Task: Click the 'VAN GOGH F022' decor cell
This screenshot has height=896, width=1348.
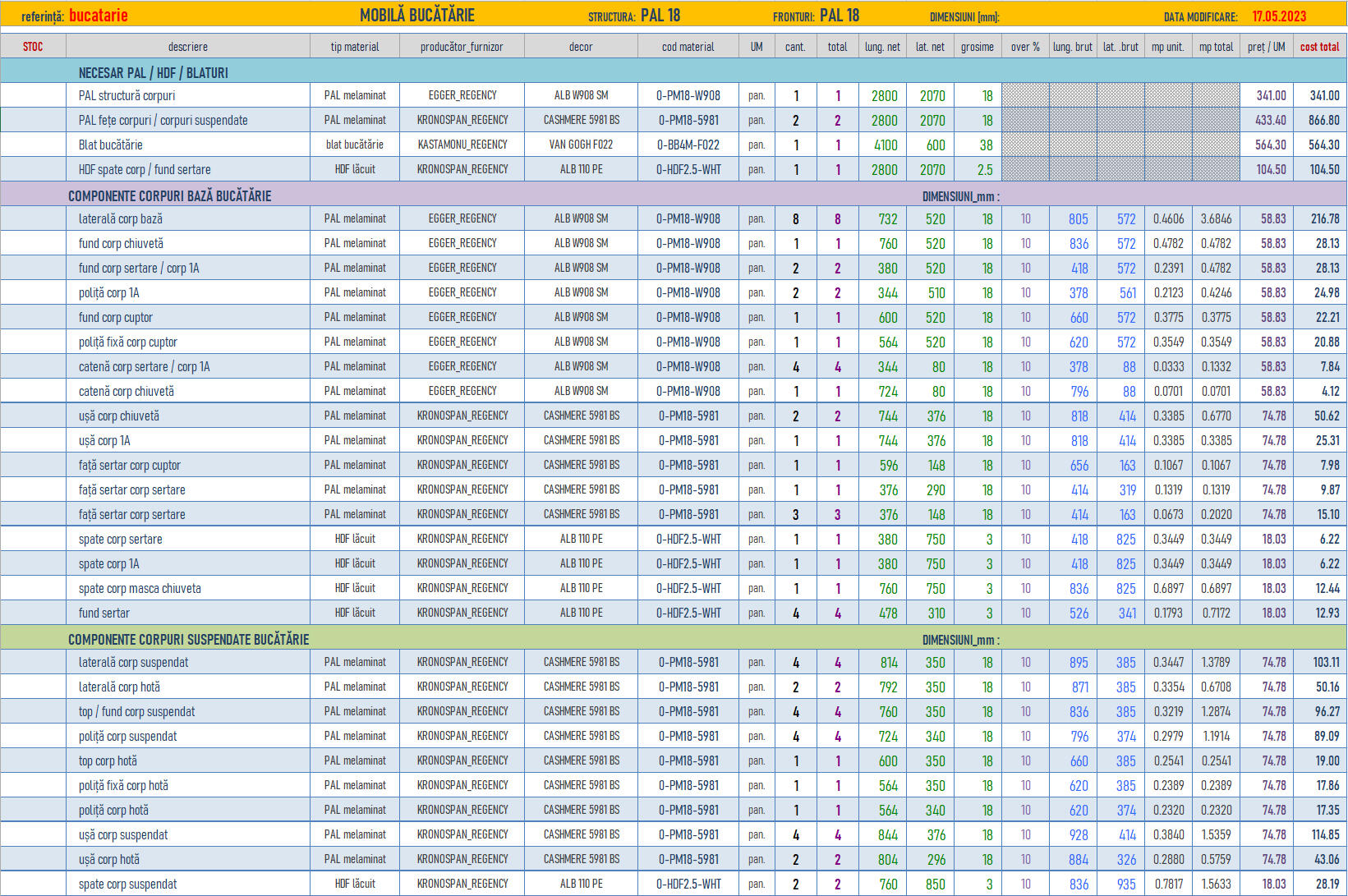Action: (x=581, y=145)
